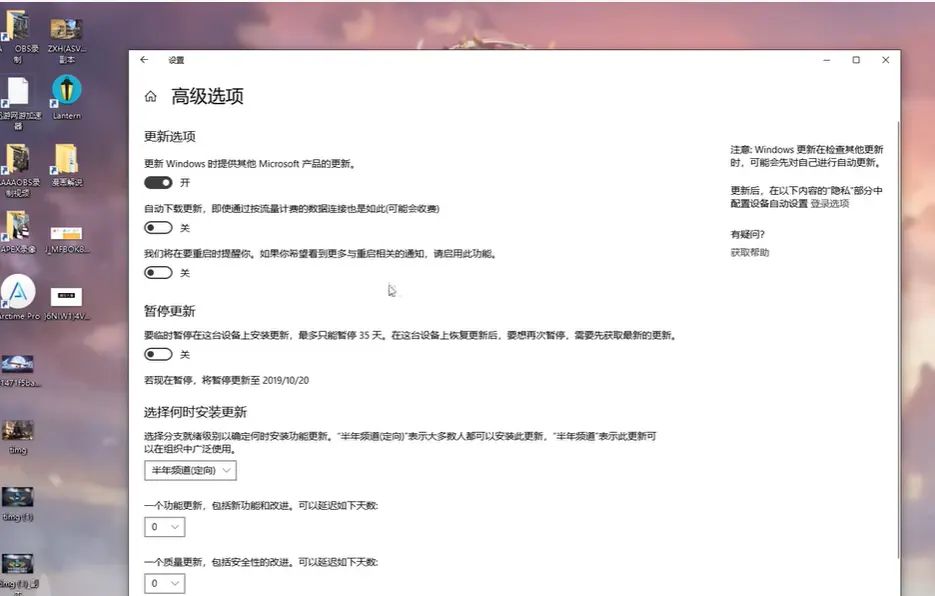
Task: Enable the restart reminder notification toggle
Action: pyautogui.click(x=158, y=273)
